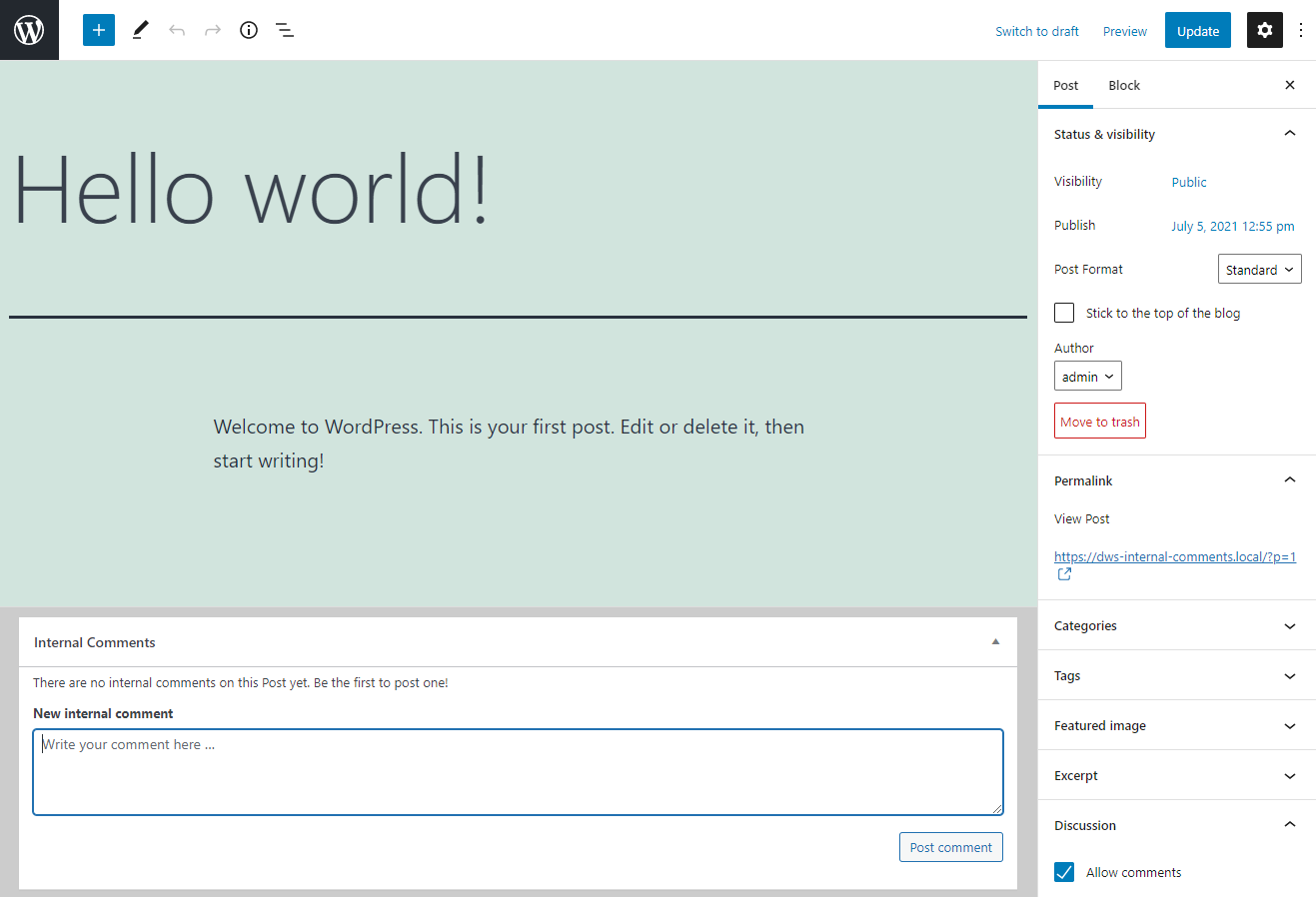Click the Hello world! post title
Image resolution: width=1316 pixels, height=897 pixels.
pyautogui.click(x=251, y=190)
